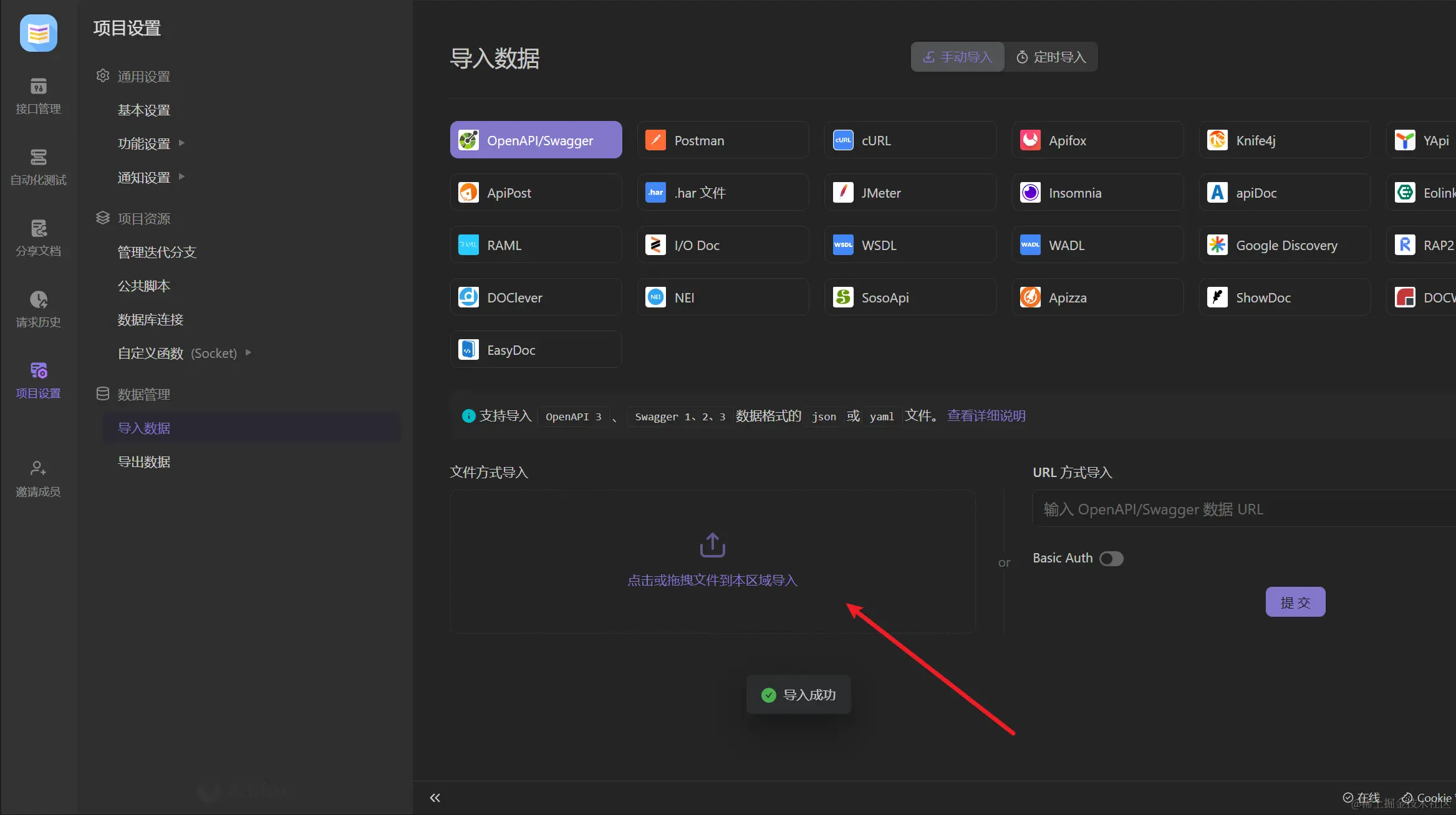Switch to the 定时导入 tab
This screenshot has height=815, width=1456.
(x=1051, y=57)
